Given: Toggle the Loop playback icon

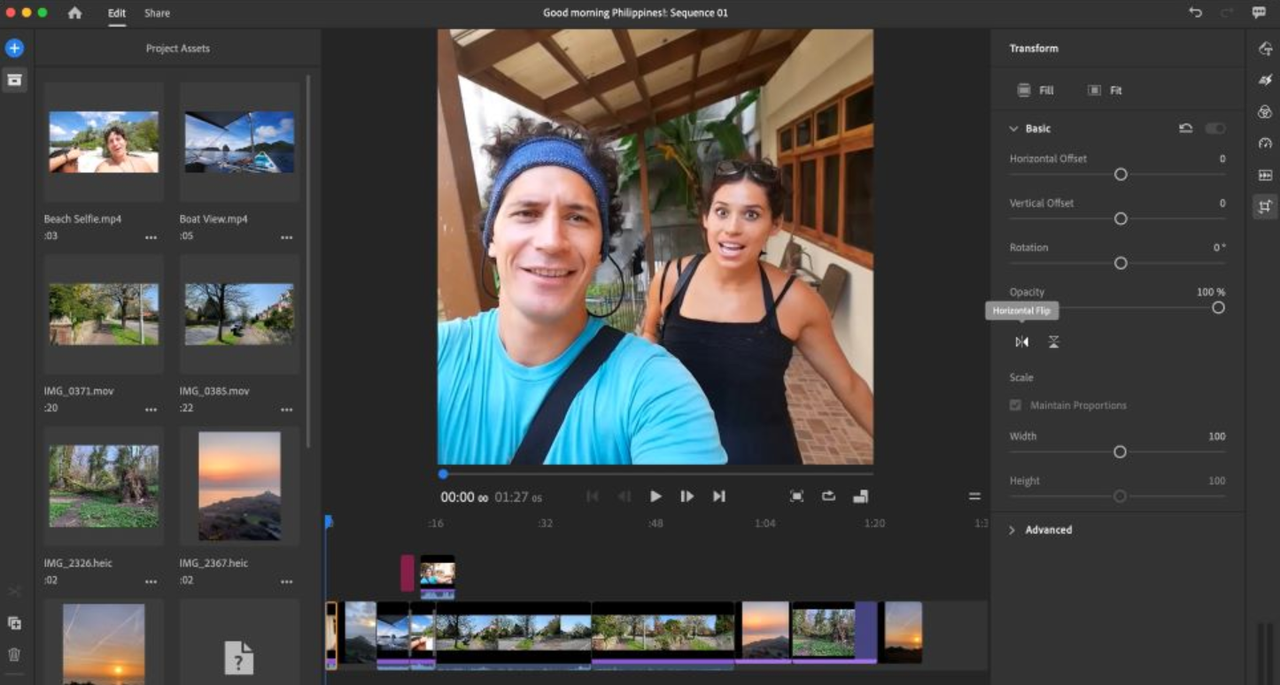Looking at the screenshot, I should [x=829, y=496].
